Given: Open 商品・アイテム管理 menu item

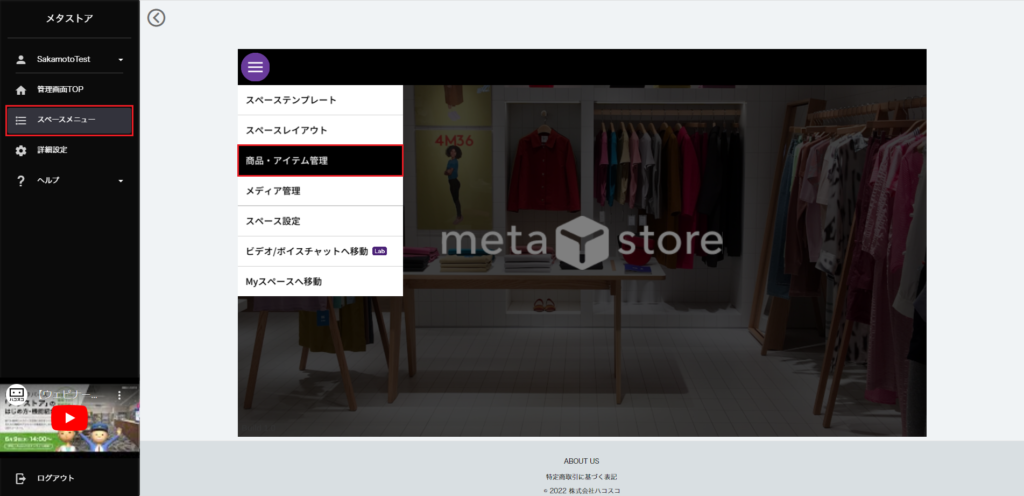Looking at the screenshot, I should pyautogui.click(x=320, y=161).
